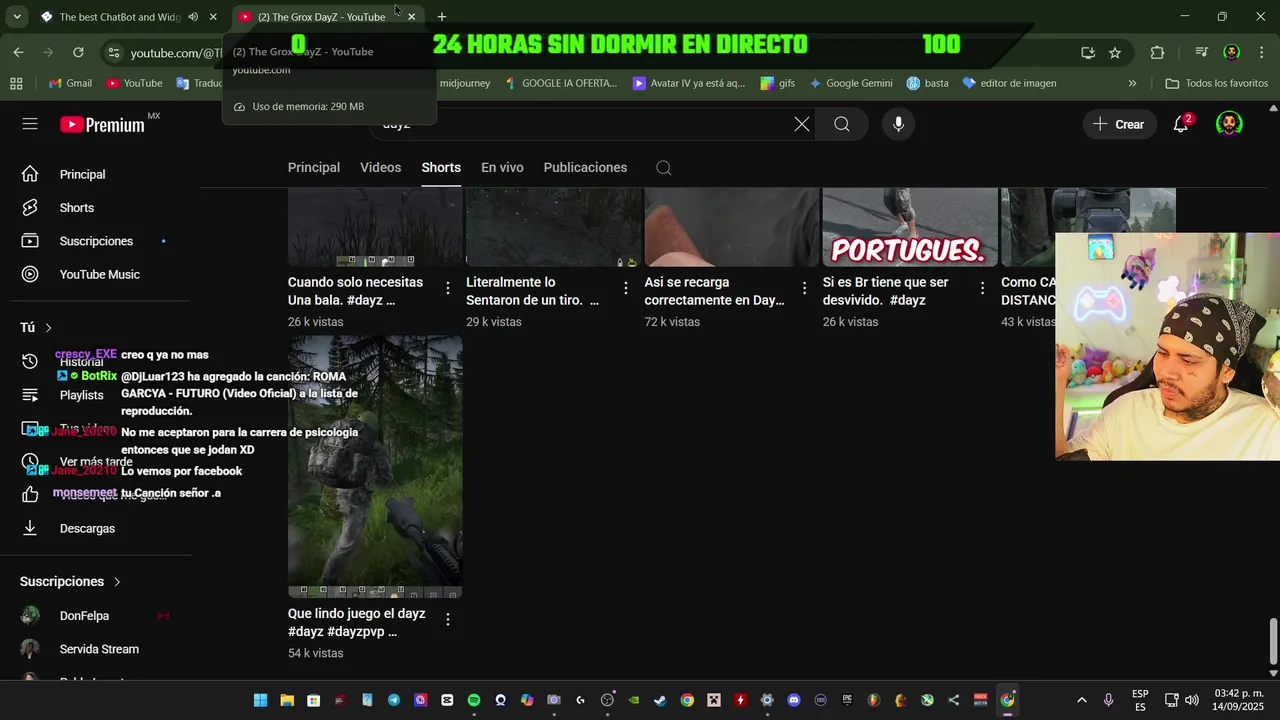Open the midjourney bookmark
Viewport: 1280px width, 720px height.
point(465,83)
